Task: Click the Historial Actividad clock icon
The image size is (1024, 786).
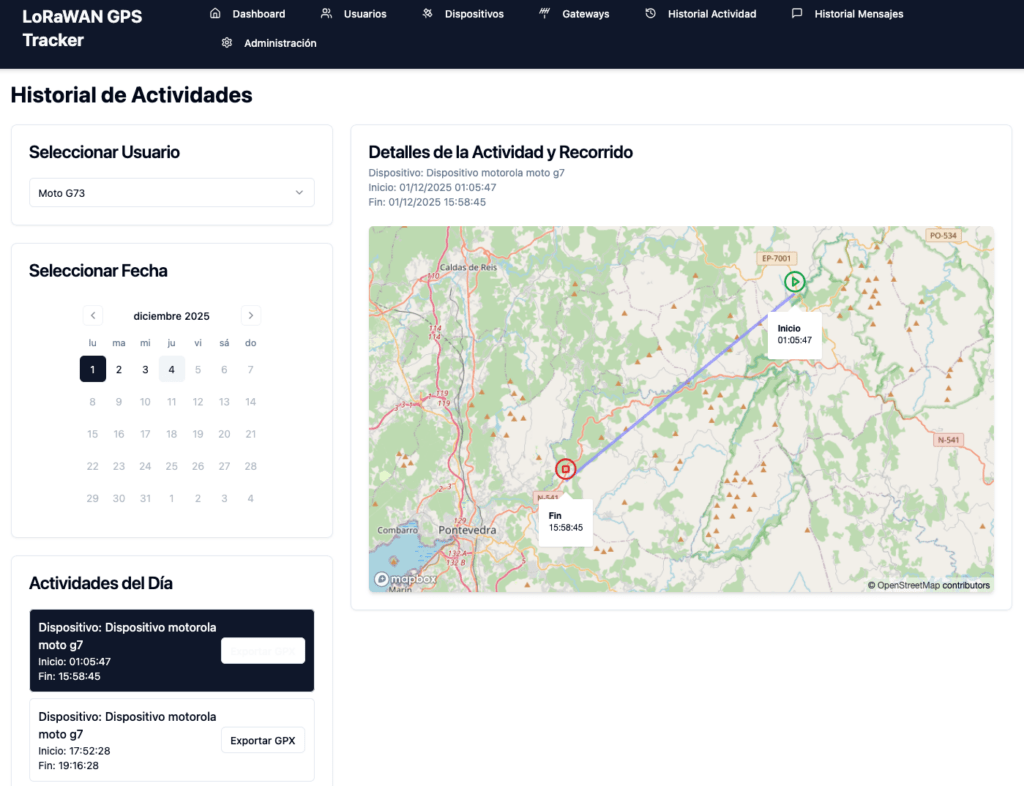Action: point(650,14)
